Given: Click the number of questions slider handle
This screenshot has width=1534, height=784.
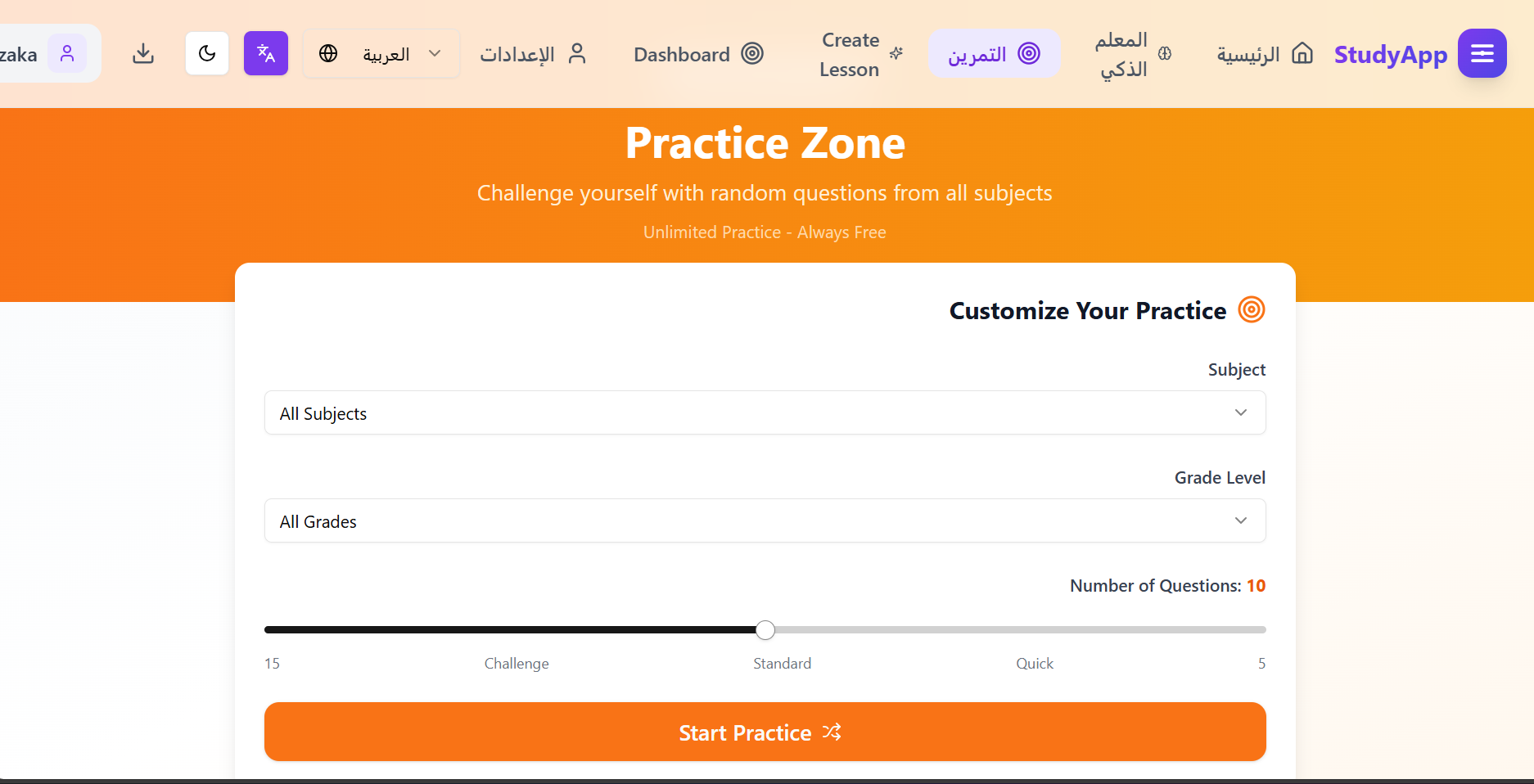Looking at the screenshot, I should (x=765, y=630).
